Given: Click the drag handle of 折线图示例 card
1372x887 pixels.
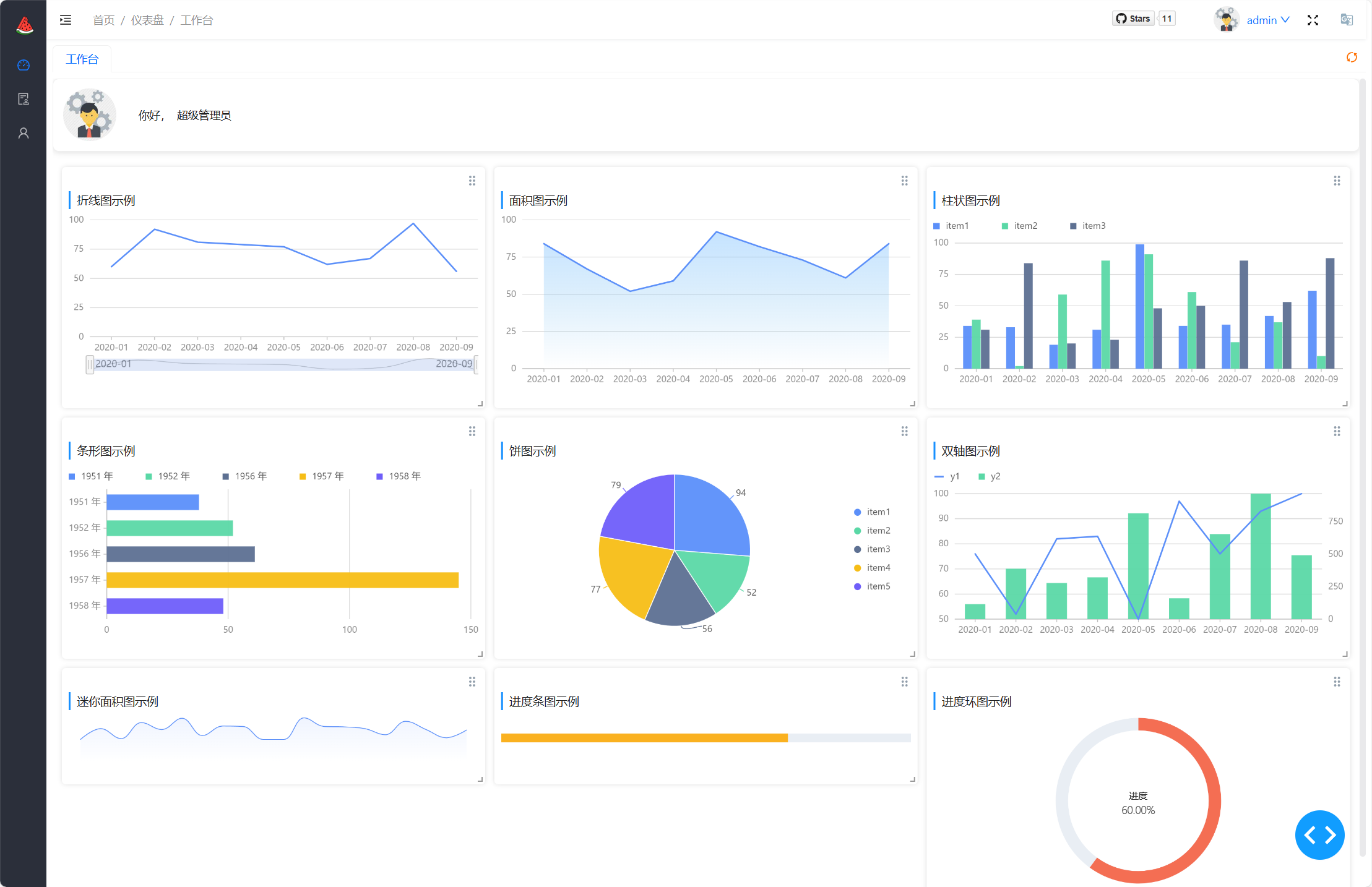Looking at the screenshot, I should tap(472, 181).
